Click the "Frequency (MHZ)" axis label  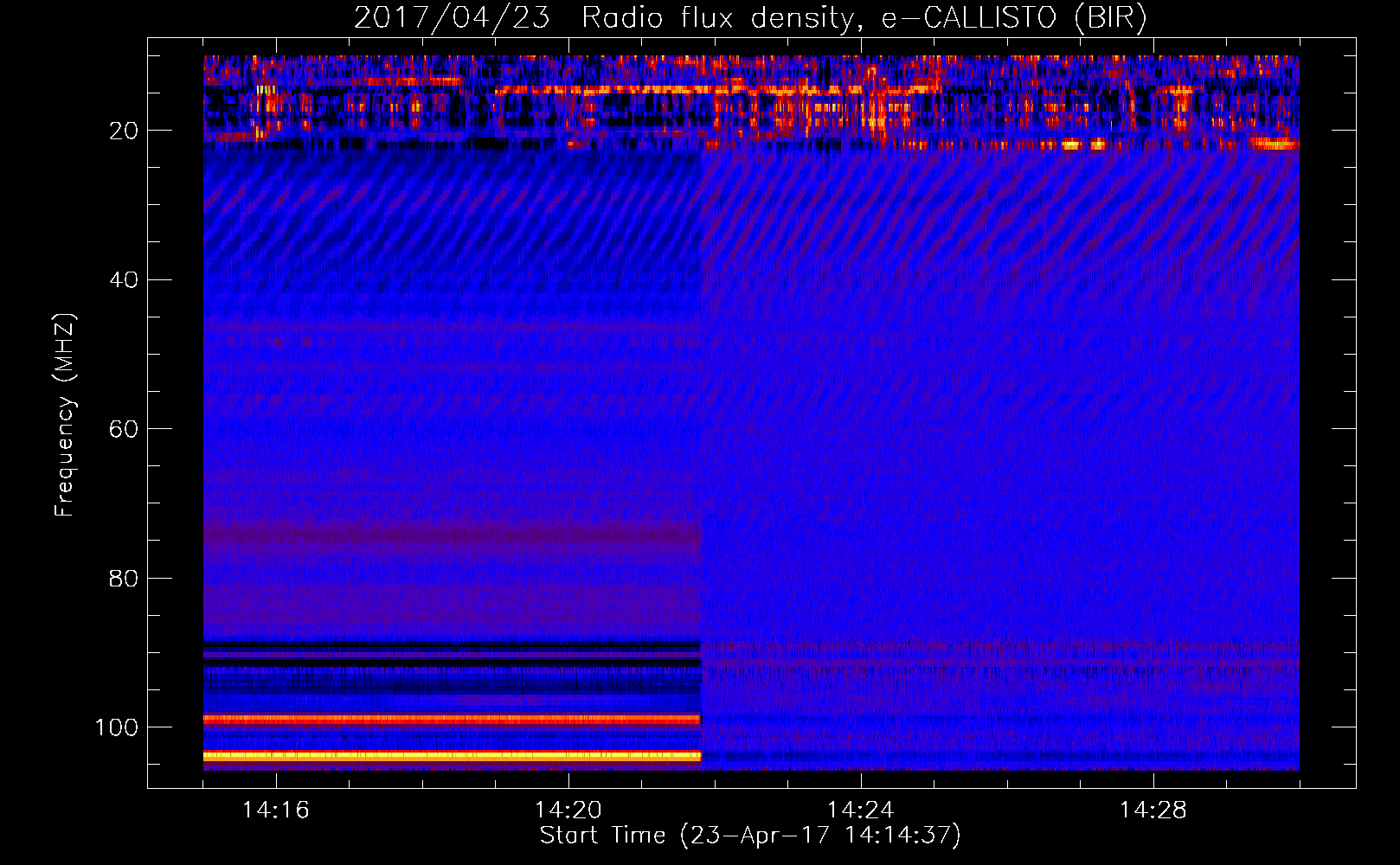coord(66,415)
